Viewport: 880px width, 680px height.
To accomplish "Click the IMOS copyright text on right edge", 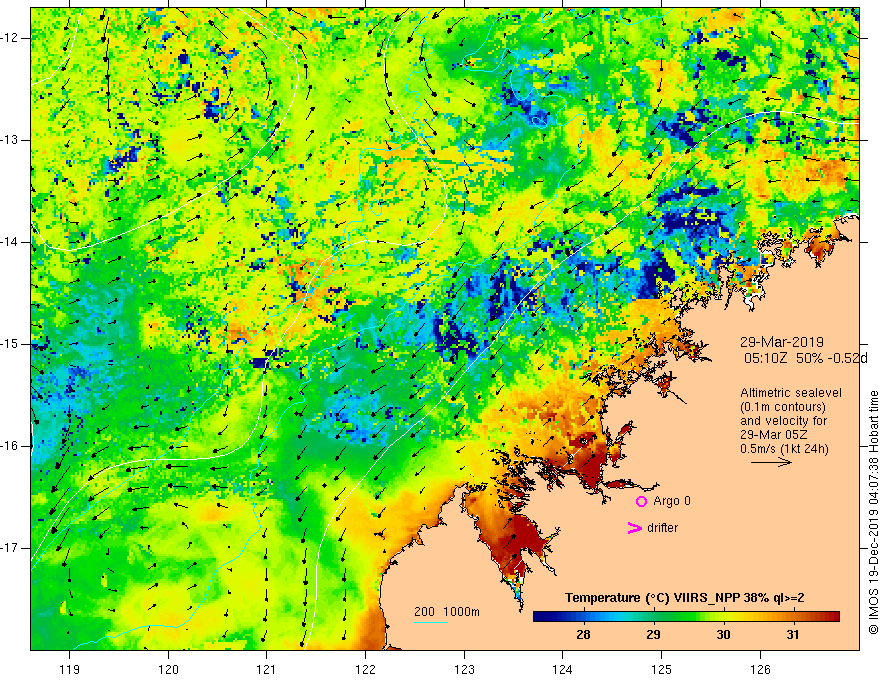I will [873, 512].
